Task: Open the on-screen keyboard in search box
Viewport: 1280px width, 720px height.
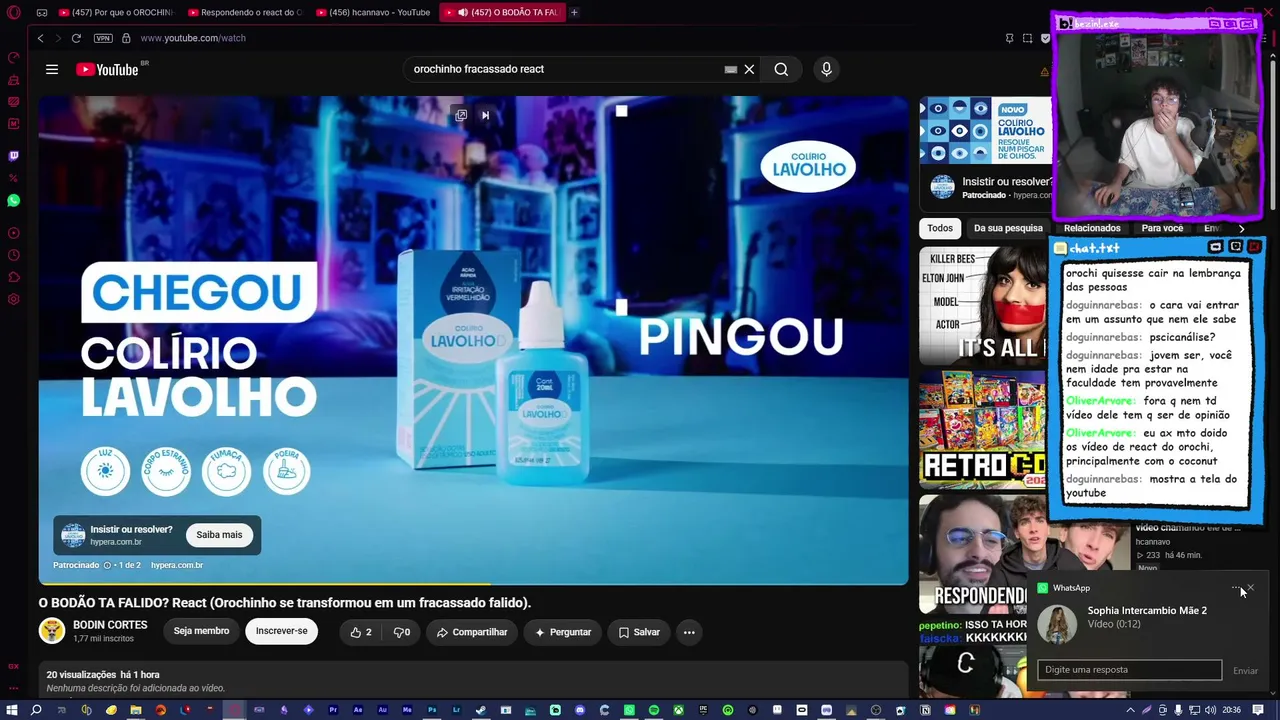Action: point(731,69)
